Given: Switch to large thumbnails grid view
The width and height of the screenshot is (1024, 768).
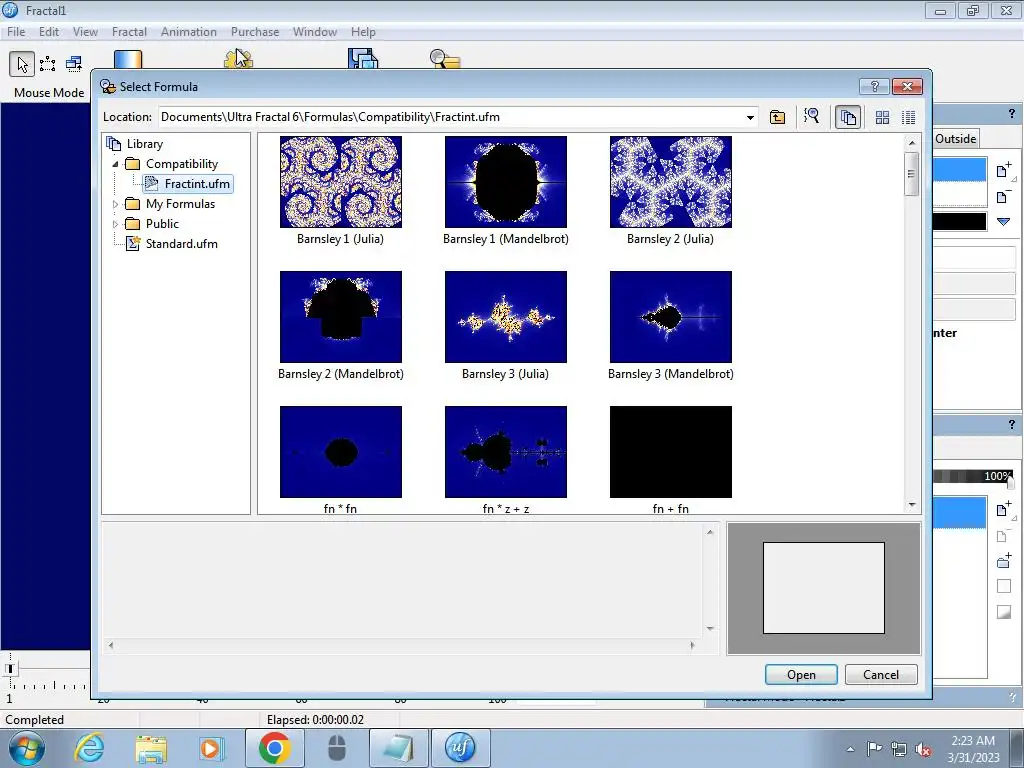Looking at the screenshot, I should pyautogui.click(x=882, y=117).
